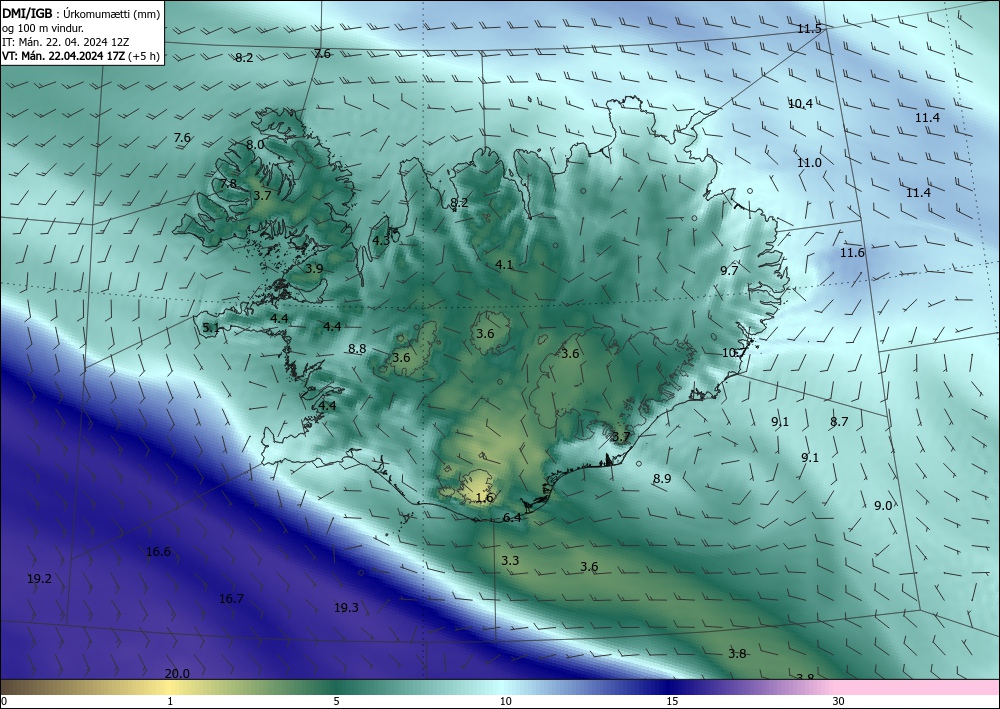Click the 4.1 value on the map
Screen dimensions: 1000x709
pyautogui.click(x=504, y=265)
